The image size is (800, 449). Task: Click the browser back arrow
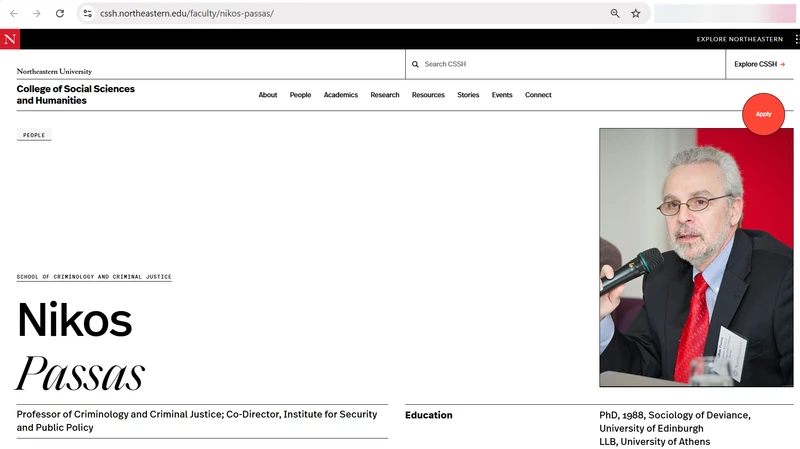[x=14, y=14]
